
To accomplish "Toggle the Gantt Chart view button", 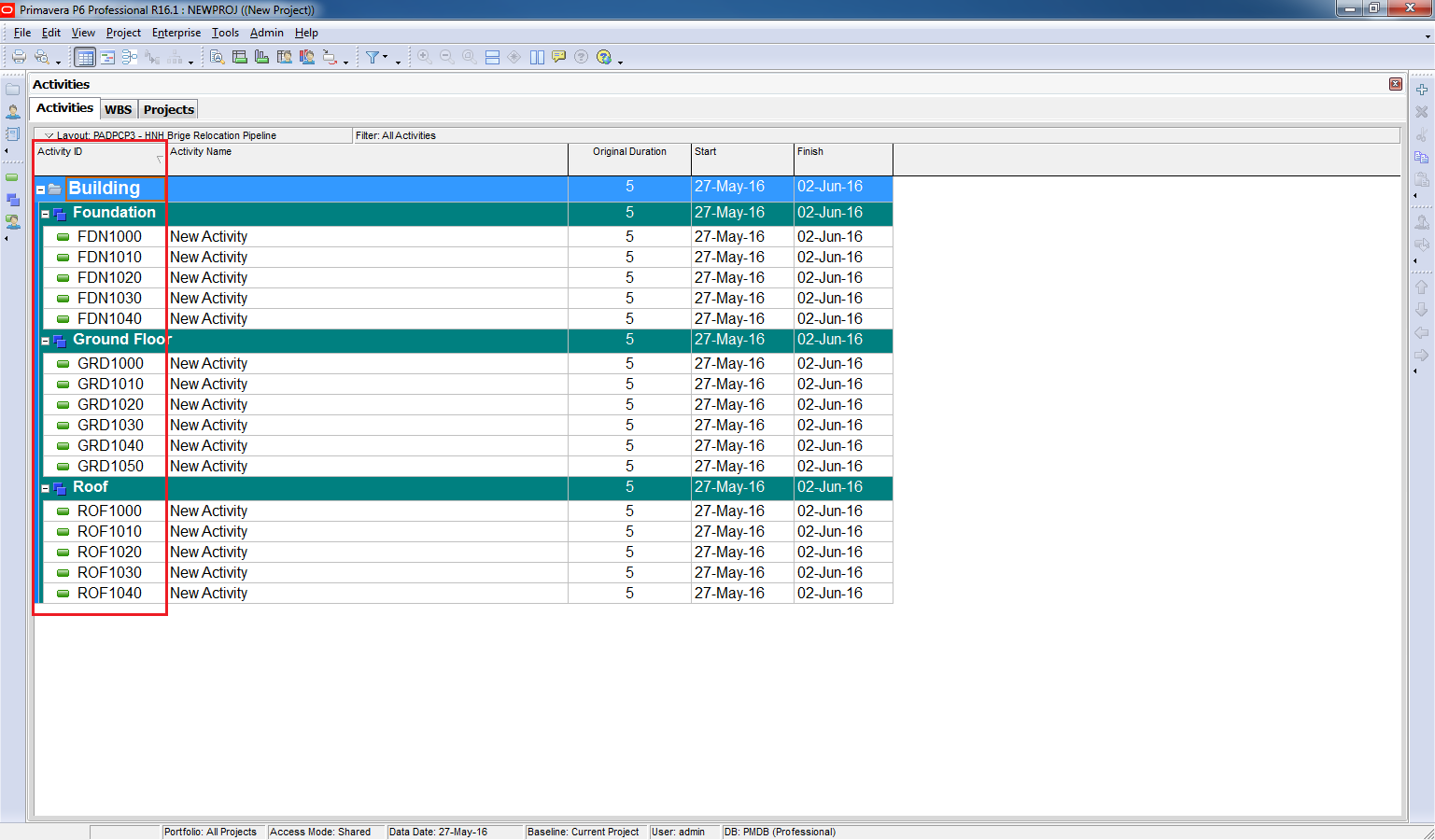I will coord(108,57).
